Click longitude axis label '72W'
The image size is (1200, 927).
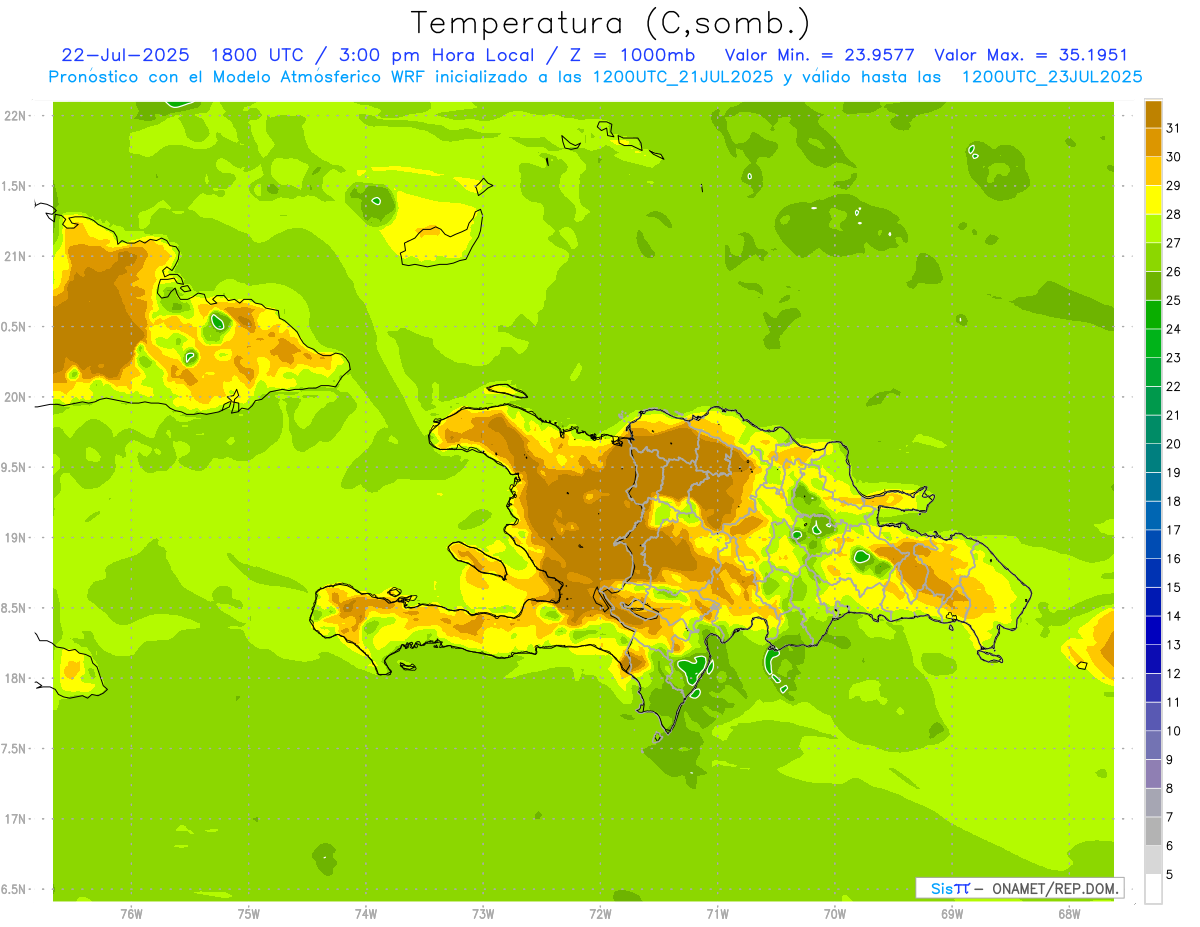pyautogui.click(x=600, y=914)
